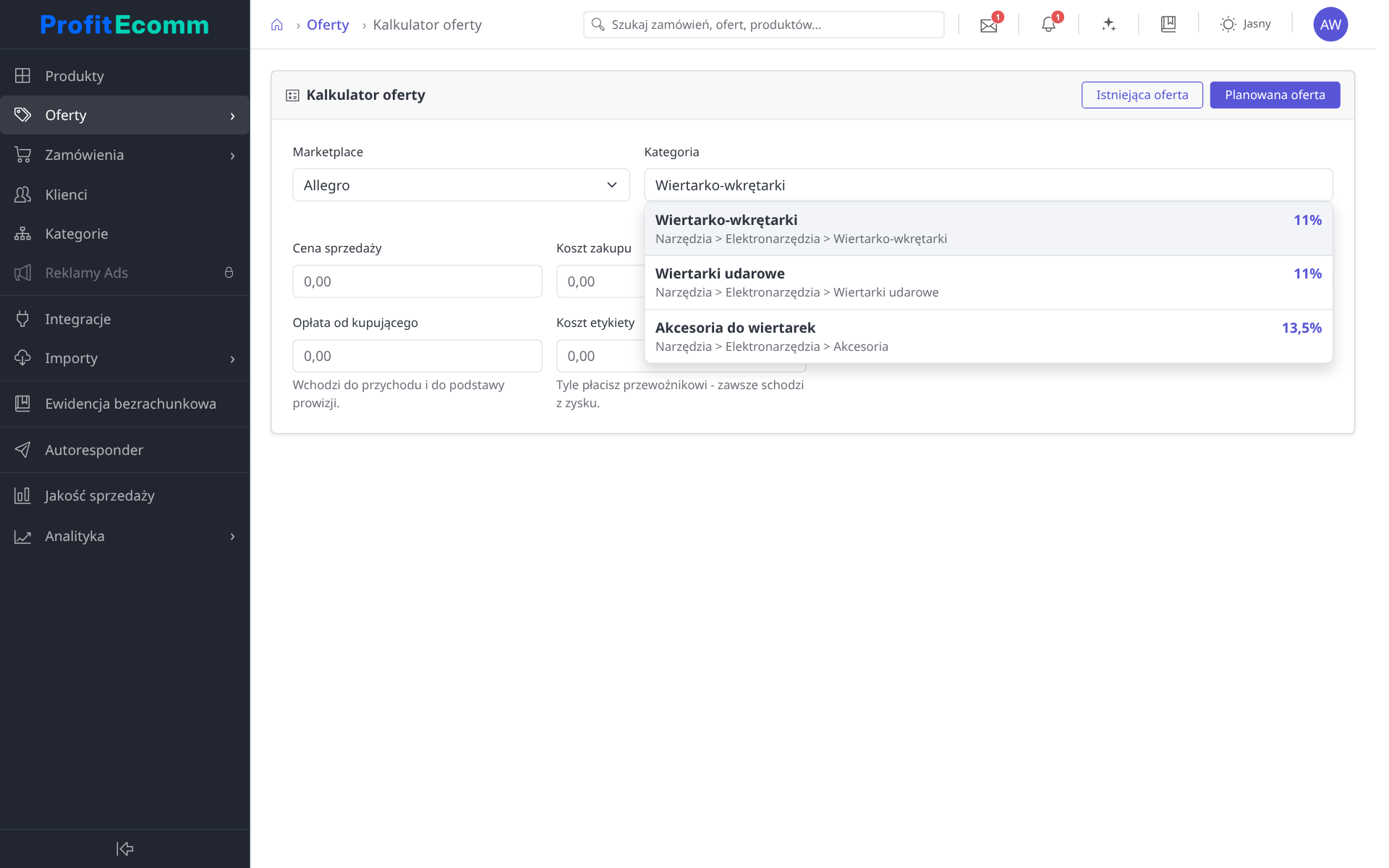
Task: Select Akcesoria do wiertarek 13,5% suggestion
Action: click(988, 336)
